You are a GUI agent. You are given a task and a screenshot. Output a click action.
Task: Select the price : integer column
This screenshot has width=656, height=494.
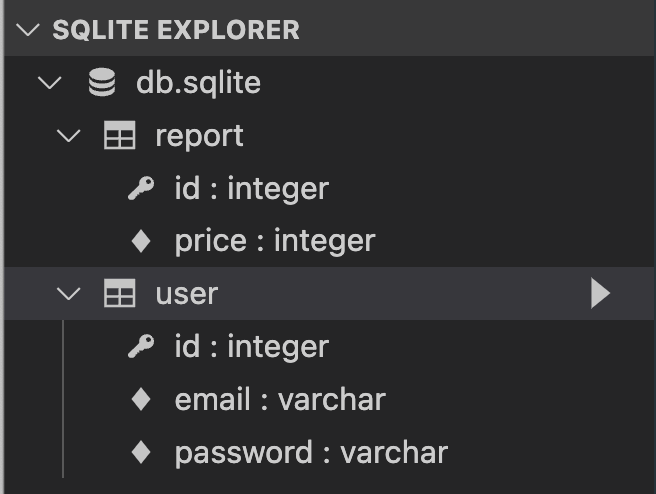pyautogui.click(x=275, y=241)
